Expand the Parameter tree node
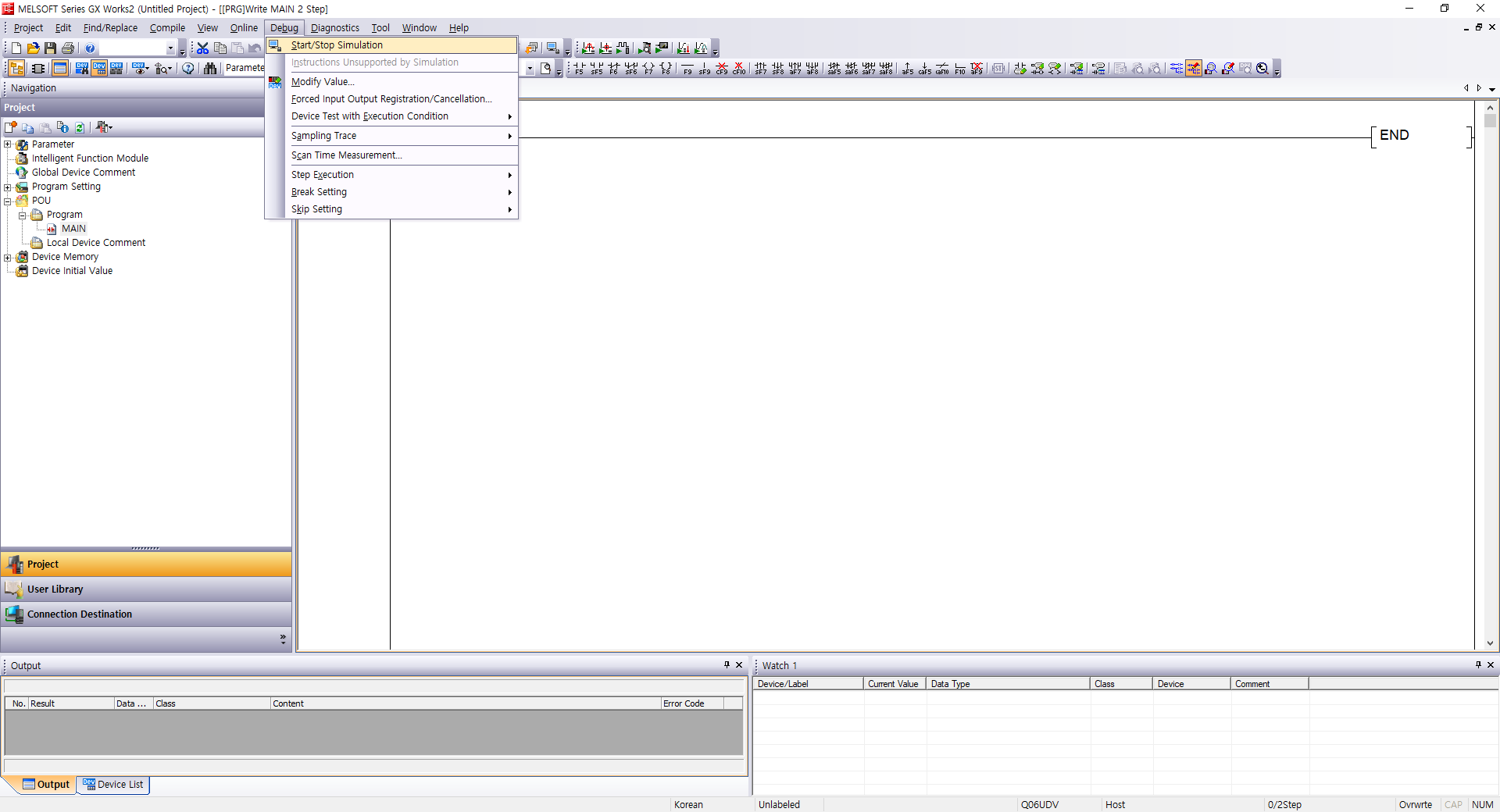The width and height of the screenshot is (1500, 812). tap(8, 144)
